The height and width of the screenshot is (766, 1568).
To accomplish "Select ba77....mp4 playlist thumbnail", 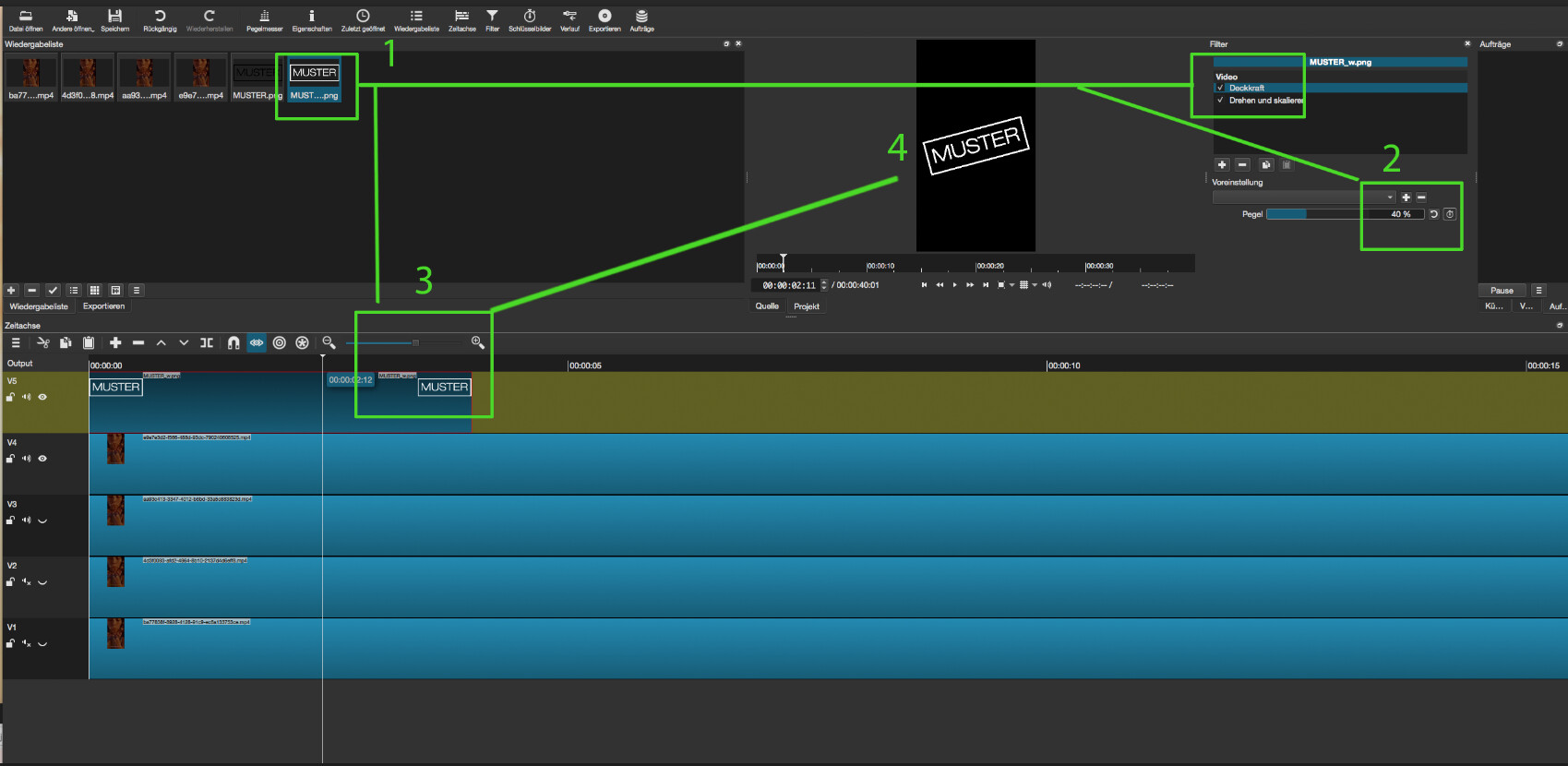I will [31, 78].
